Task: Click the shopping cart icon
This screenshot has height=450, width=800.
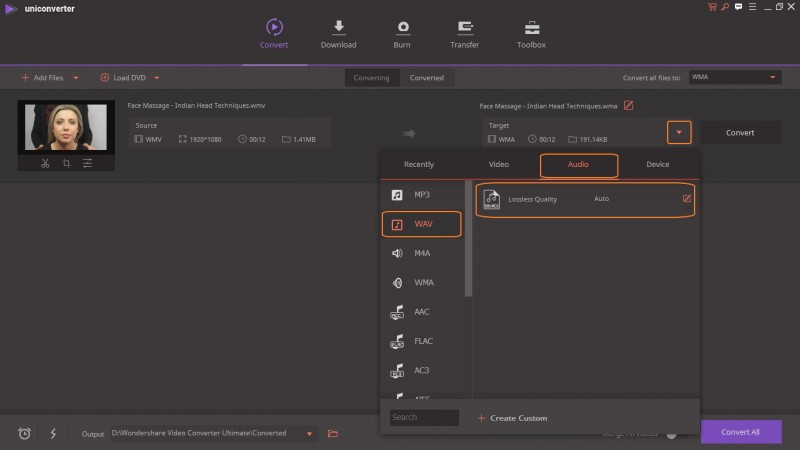Action: click(x=712, y=7)
